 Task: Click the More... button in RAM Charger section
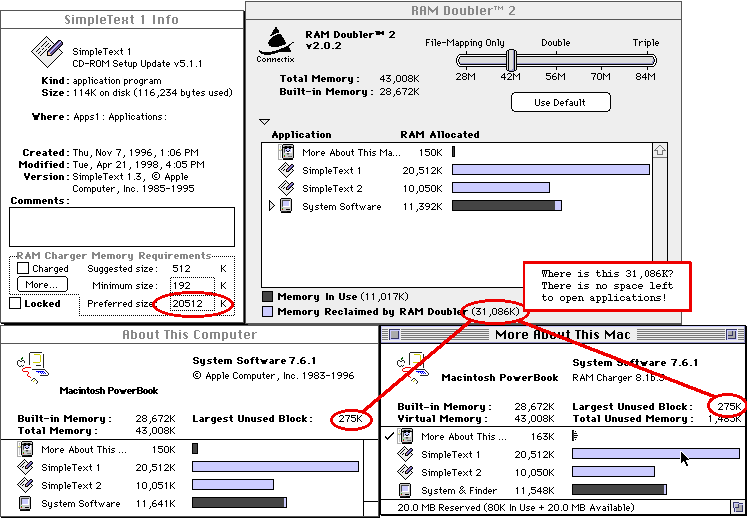click(x=42, y=284)
